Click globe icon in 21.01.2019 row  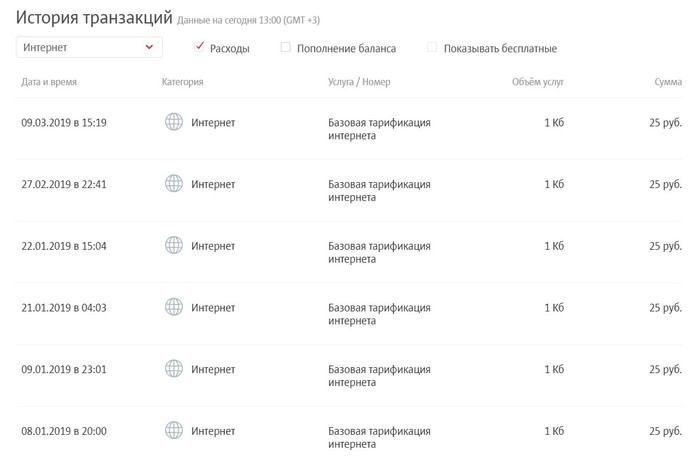coord(174,307)
